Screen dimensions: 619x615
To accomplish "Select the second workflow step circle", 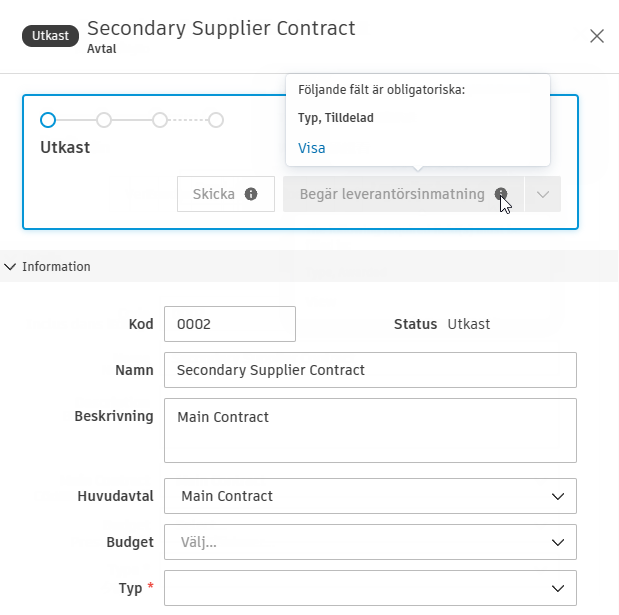I will click(104, 120).
